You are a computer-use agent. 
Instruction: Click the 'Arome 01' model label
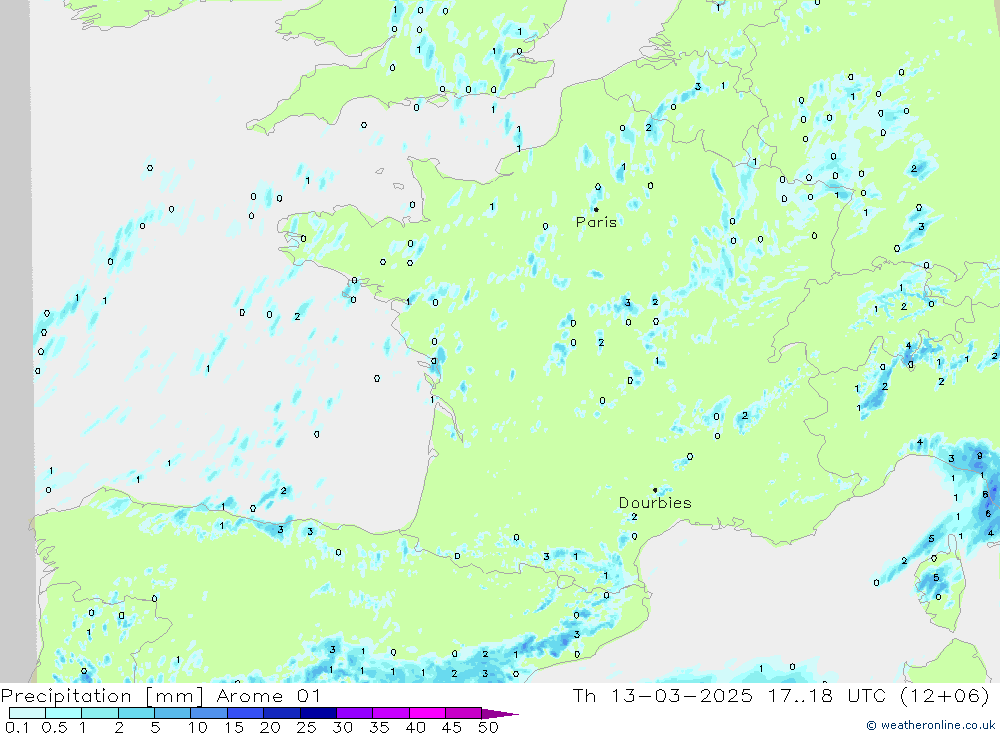[268, 695]
